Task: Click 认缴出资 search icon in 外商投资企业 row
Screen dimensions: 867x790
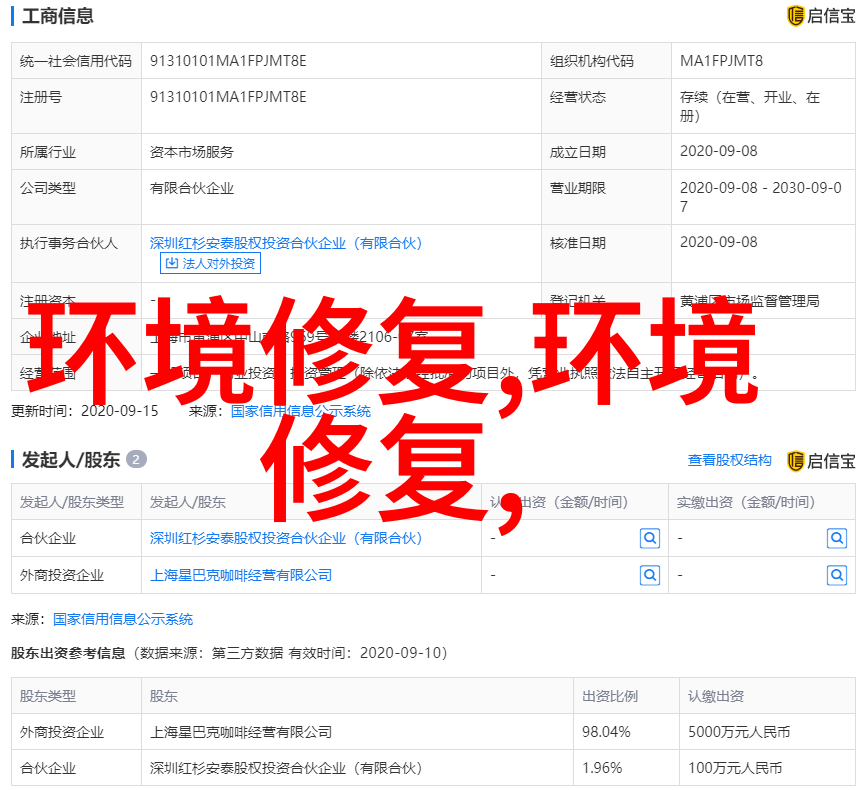Action: (x=650, y=575)
